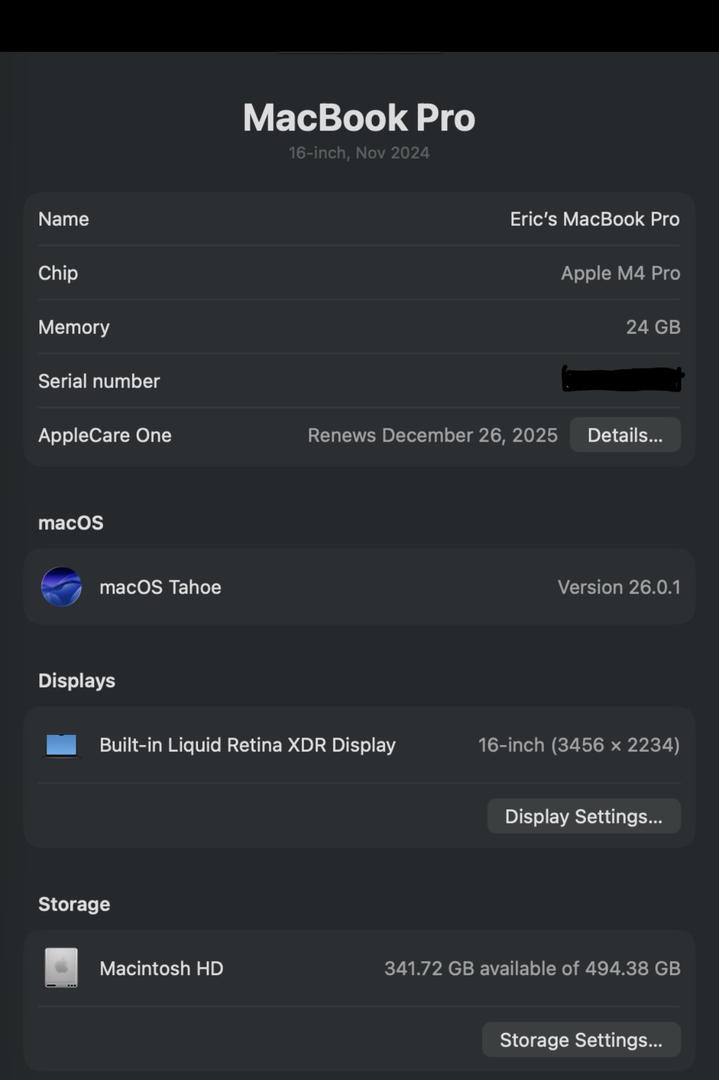719x1080 pixels.
Task: Click the macOS Tahoe name label
Action: (160, 587)
